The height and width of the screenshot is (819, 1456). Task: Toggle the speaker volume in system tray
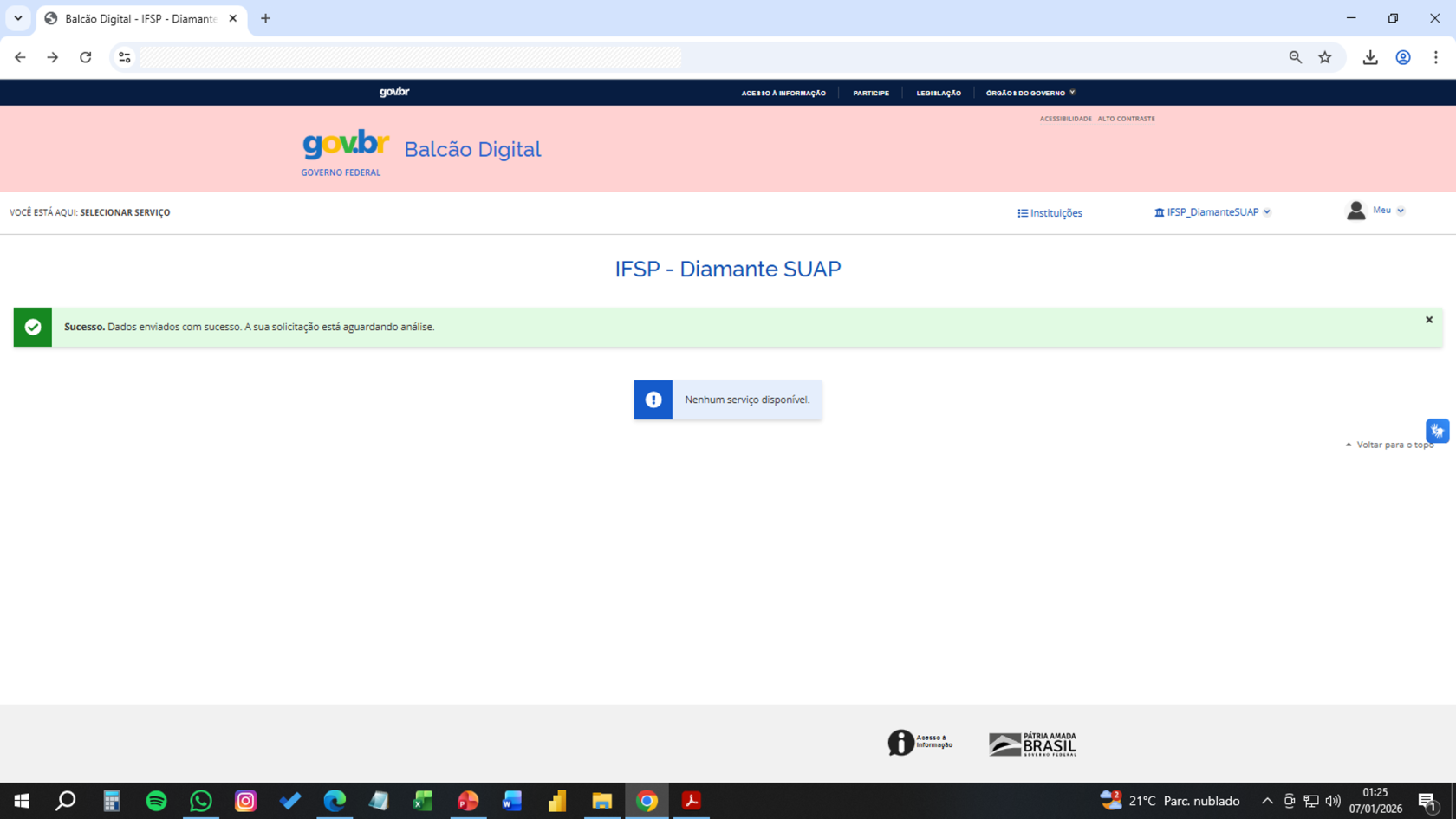[x=1331, y=801]
